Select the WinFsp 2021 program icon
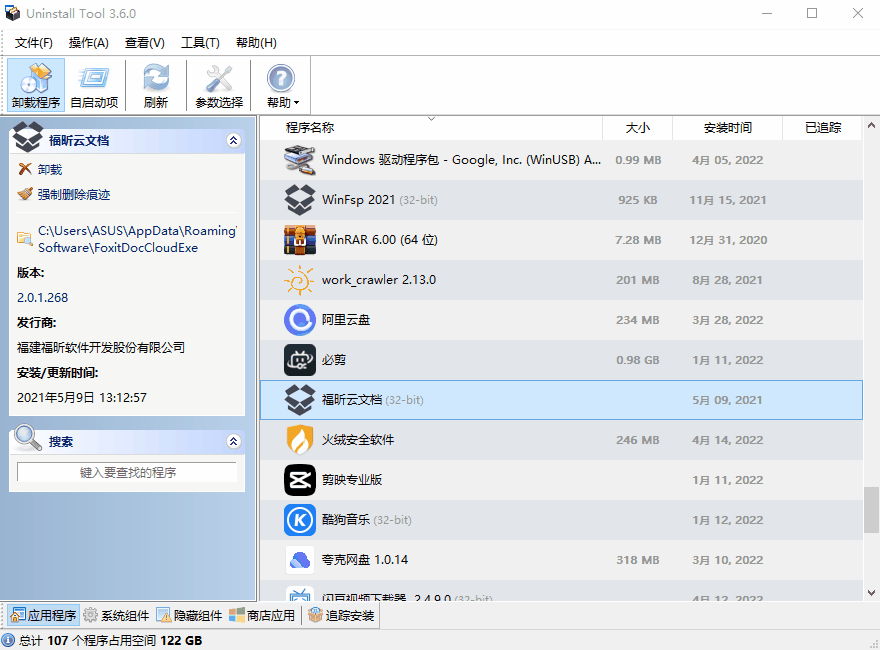880x650 pixels. tap(299, 200)
